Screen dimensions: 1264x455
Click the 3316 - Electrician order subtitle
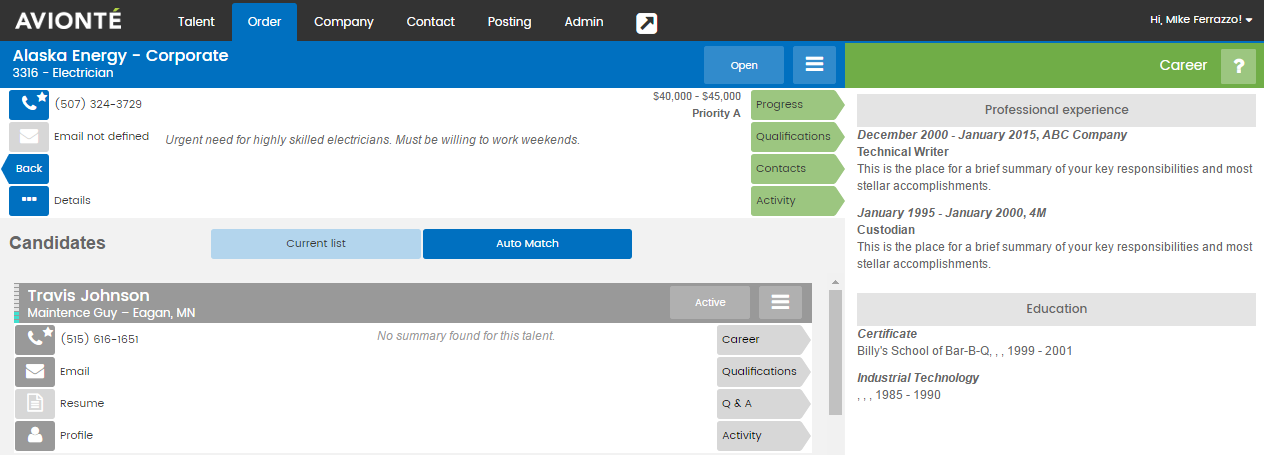(63, 73)
